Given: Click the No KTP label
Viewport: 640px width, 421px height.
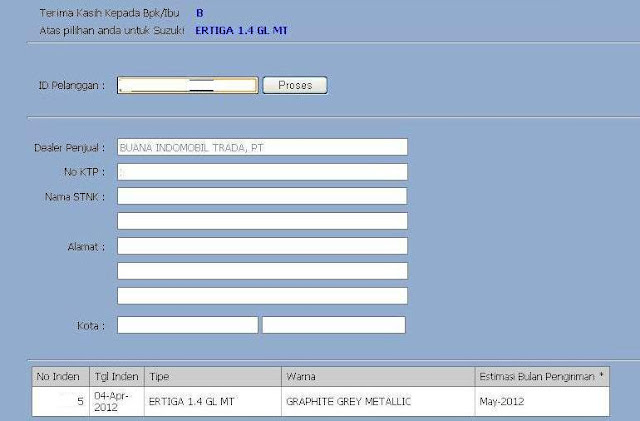Looking at the screenshot, I should click(x=84, y=172).
